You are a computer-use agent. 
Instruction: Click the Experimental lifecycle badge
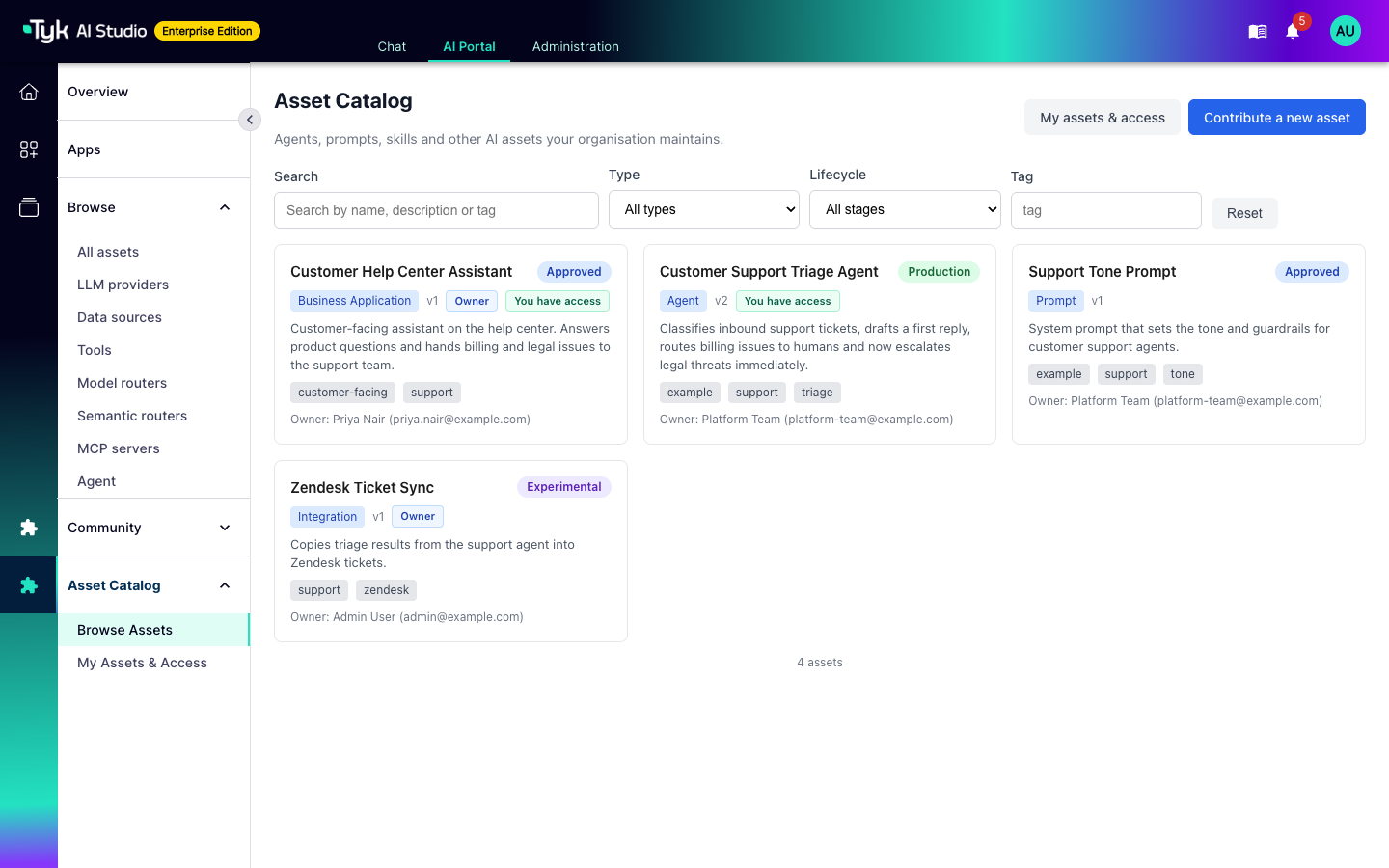click(x=564, y=487)
